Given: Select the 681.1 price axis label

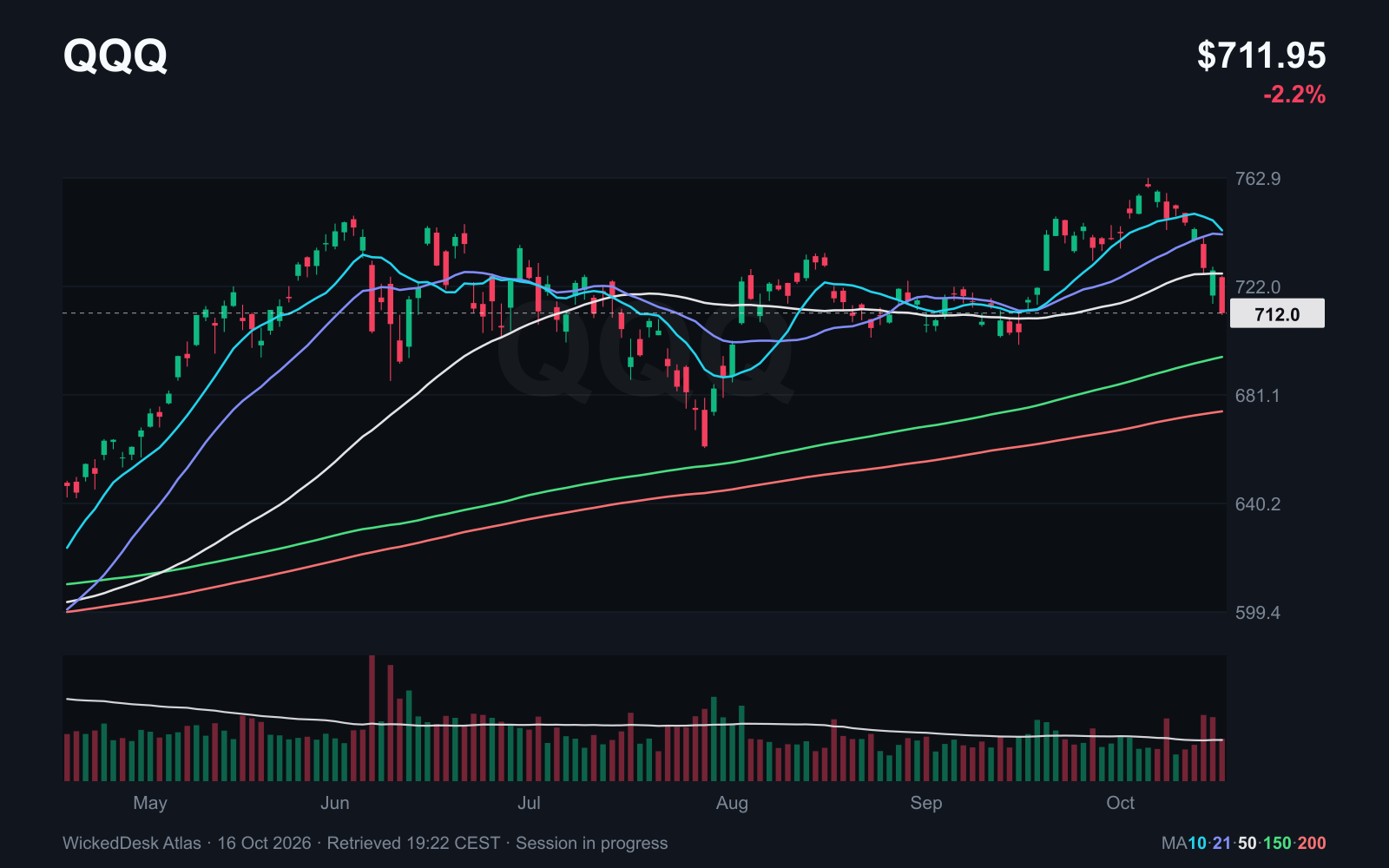Looking at the screenshot, I should [x=1257, y=396].
